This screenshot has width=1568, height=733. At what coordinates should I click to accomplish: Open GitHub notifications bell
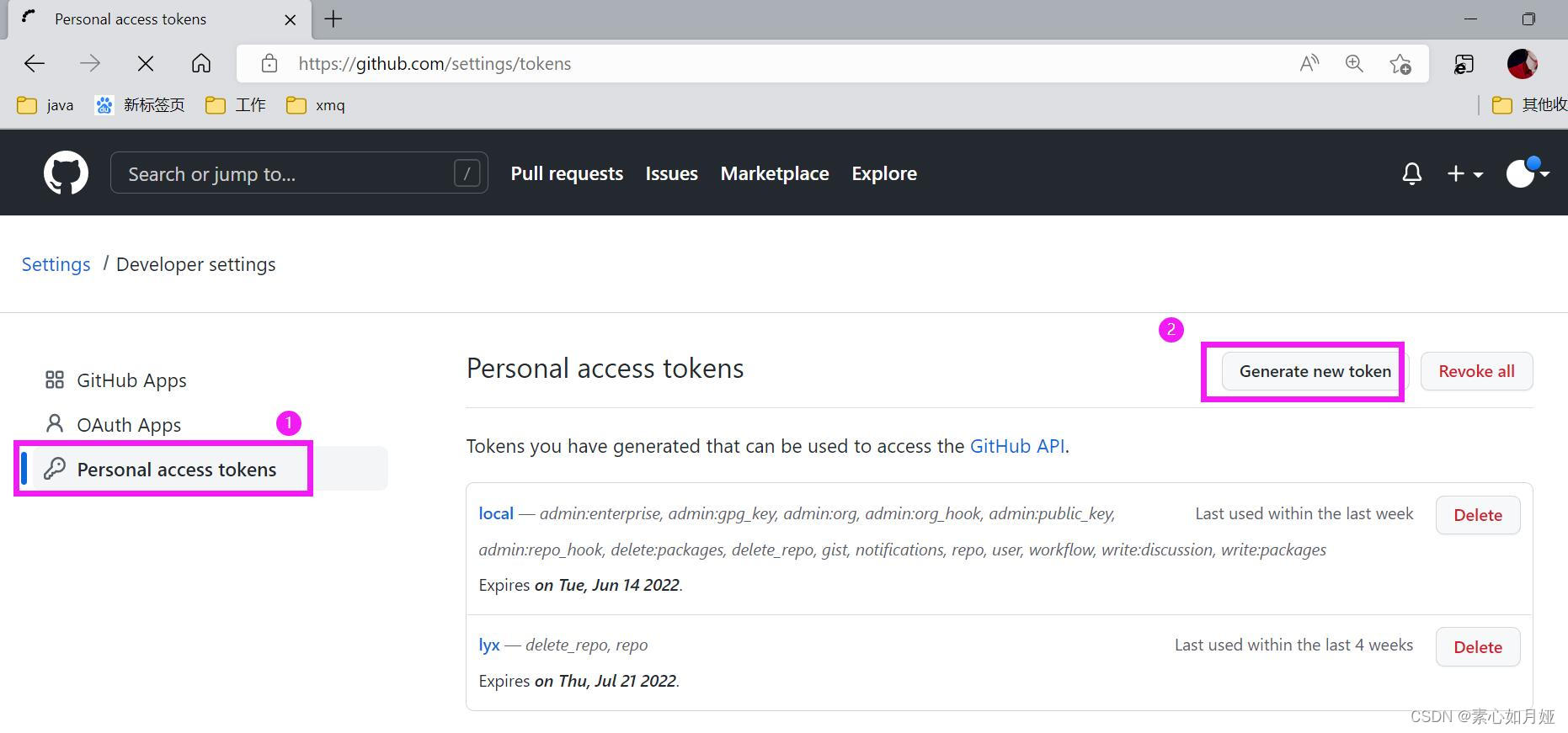(x=1412, y=173)
